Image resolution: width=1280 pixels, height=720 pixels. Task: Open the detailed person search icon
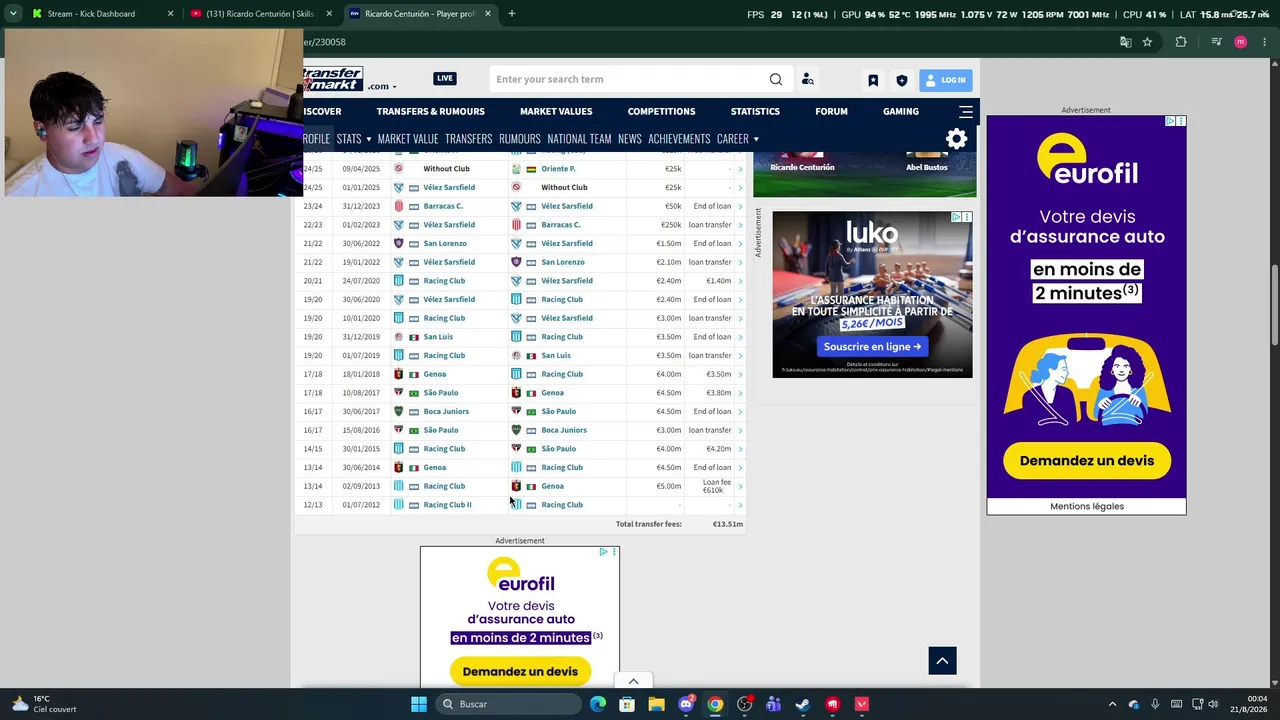[807, 79]
